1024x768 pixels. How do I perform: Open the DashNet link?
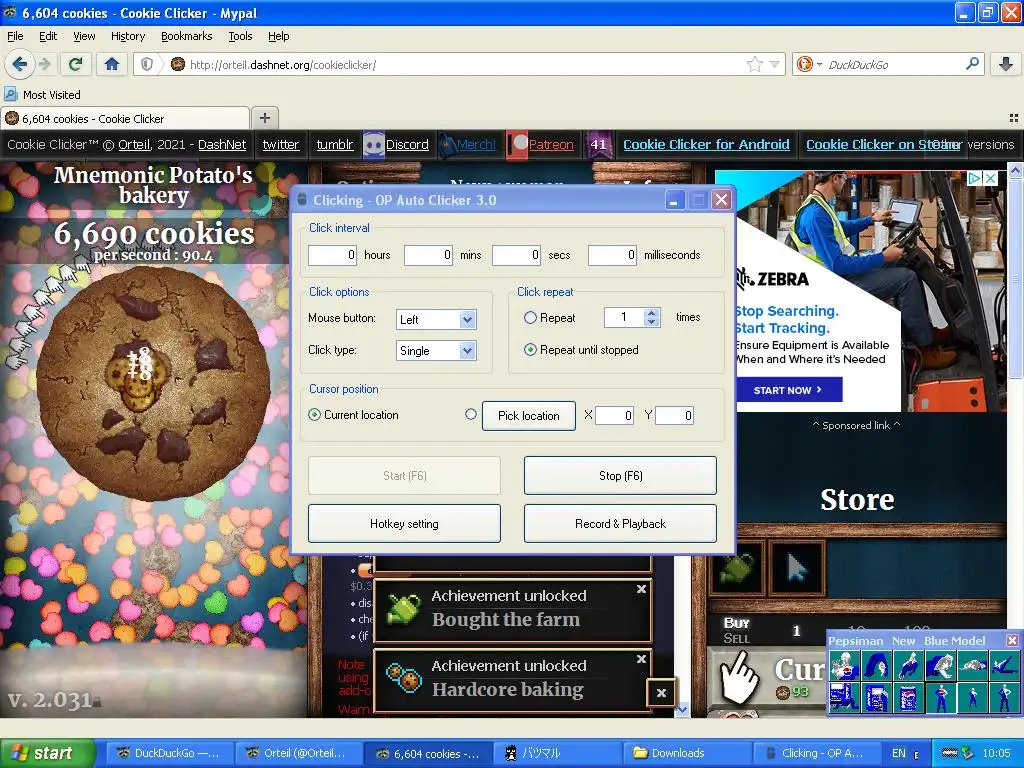click(x=222, y=144)
